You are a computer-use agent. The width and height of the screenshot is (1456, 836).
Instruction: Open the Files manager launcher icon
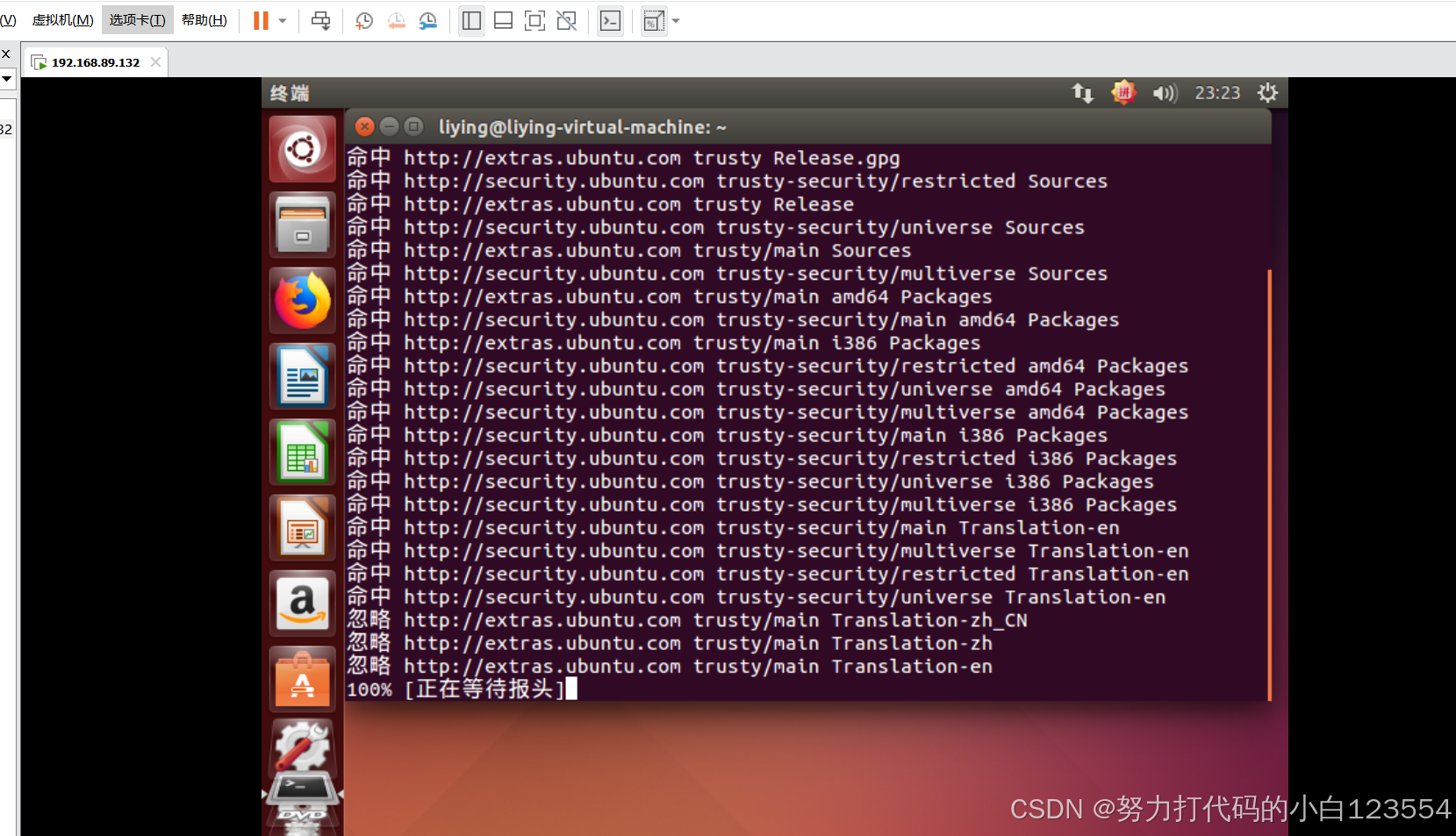tap(303, 225)
